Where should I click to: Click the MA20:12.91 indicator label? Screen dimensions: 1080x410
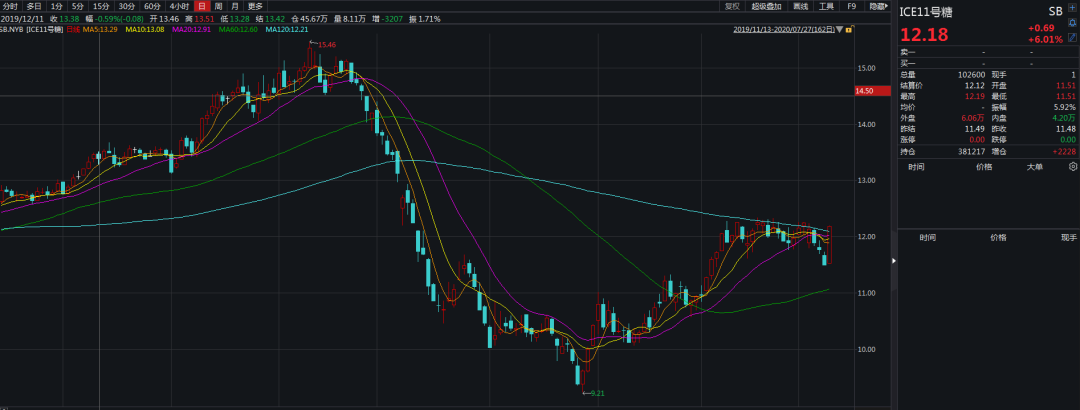(192, 30)
